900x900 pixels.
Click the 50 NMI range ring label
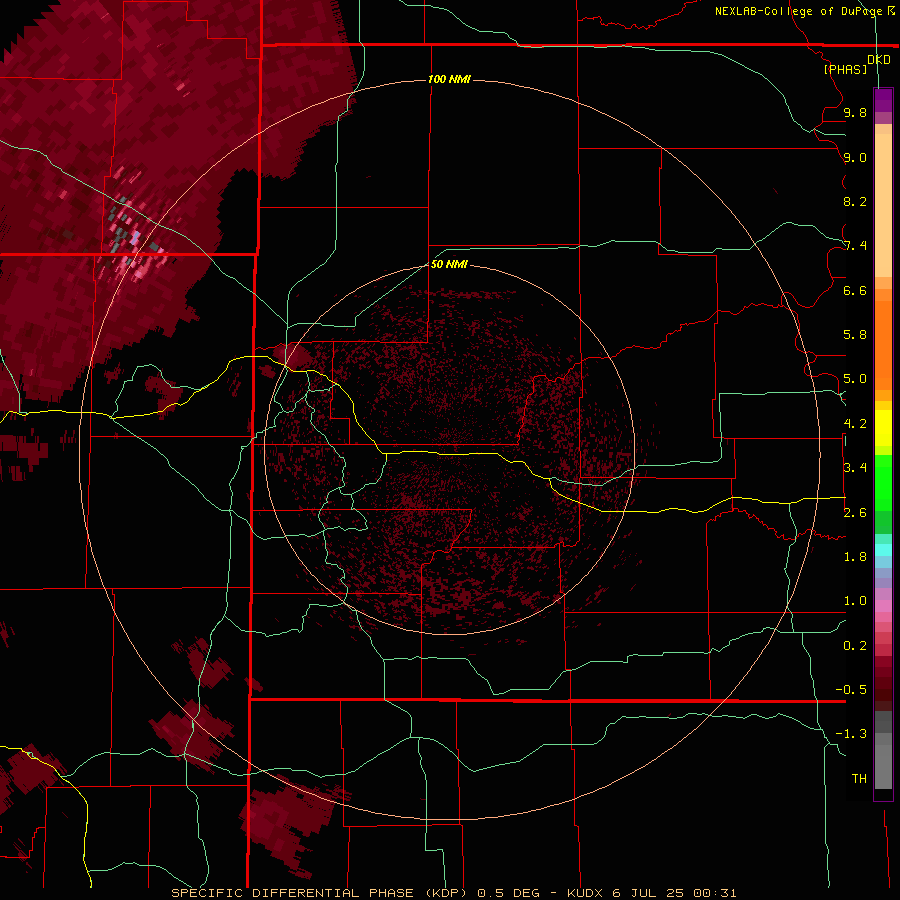click(x=449, y=264)
